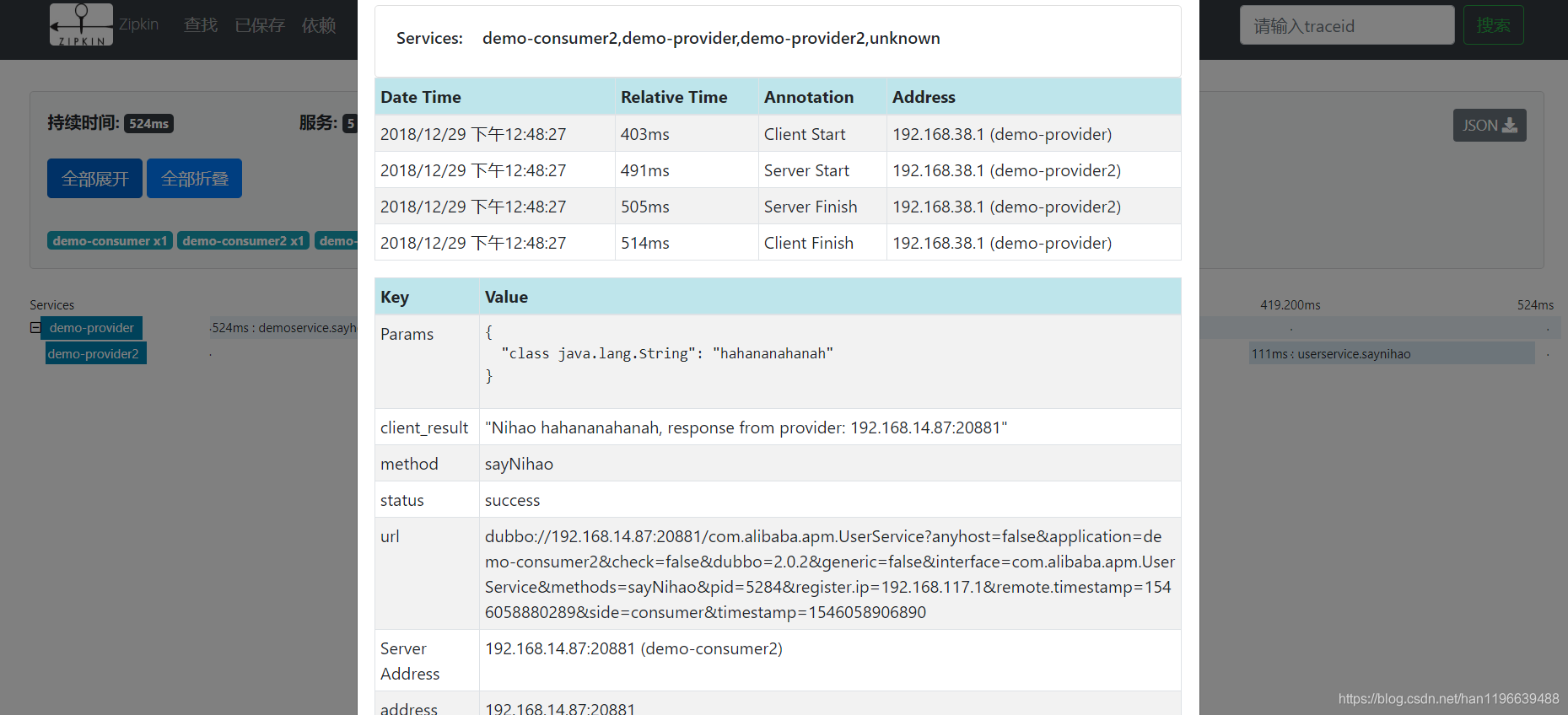Click the Address column header
This screenshot has width=1568, height=715.
pyautogui.click(x=1033, y=97)
